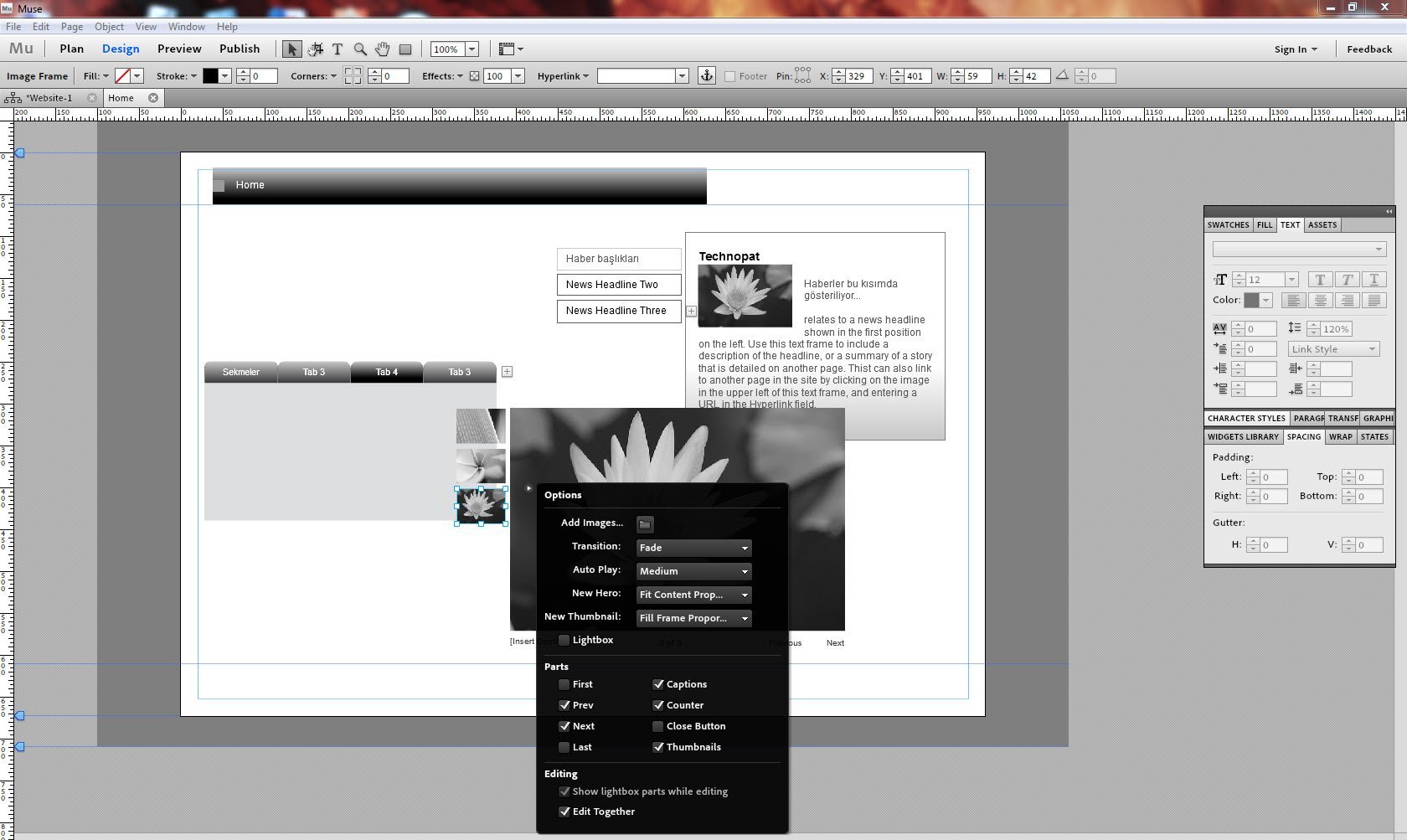Click the rotation angle icon

coord(1062,75)
